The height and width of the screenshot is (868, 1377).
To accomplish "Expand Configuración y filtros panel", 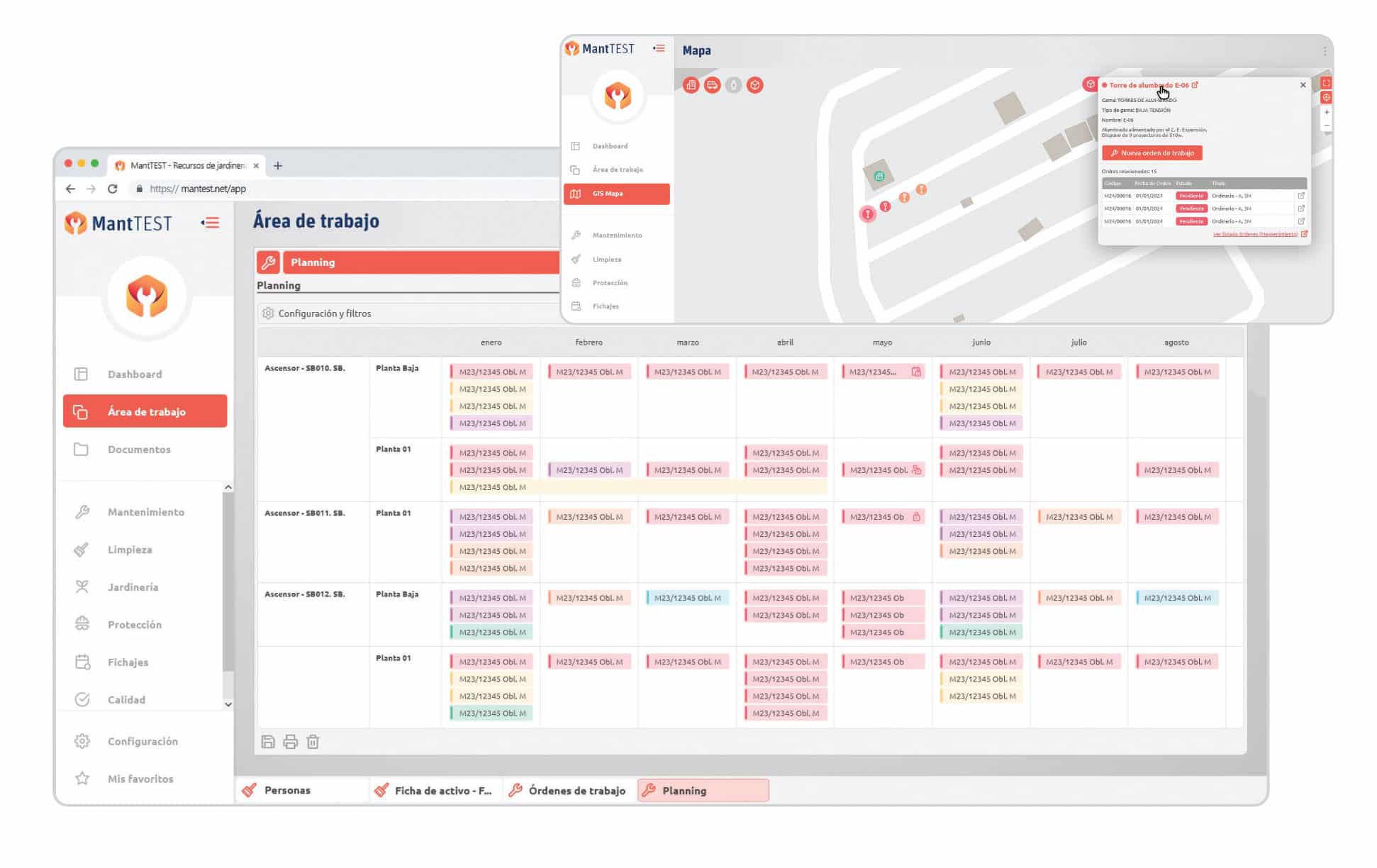I will 324,313.
